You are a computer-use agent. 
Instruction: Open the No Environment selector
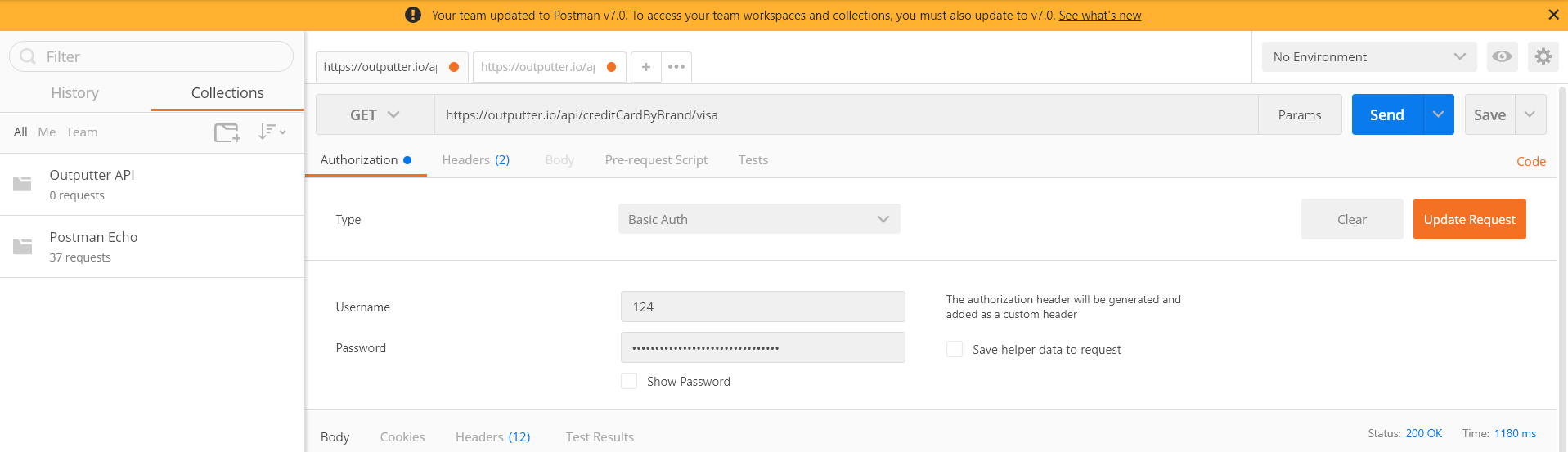[1368, 57]
